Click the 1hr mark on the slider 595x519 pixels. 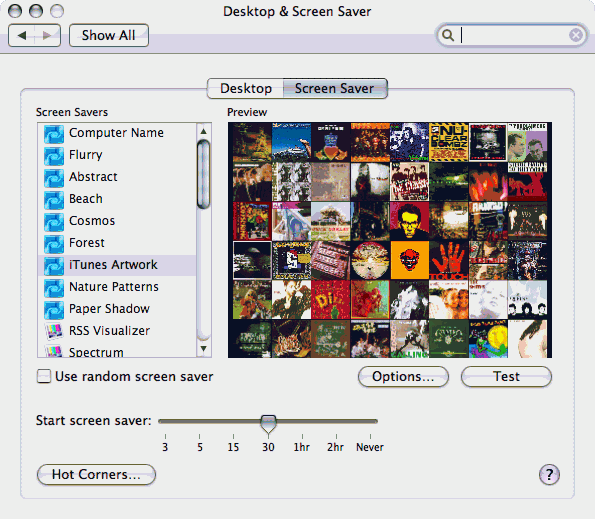302,447
